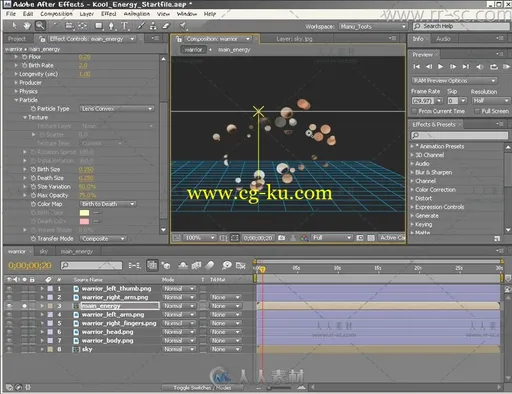
Task: Click the Effects & Presets search field
Action: point(459,135)
